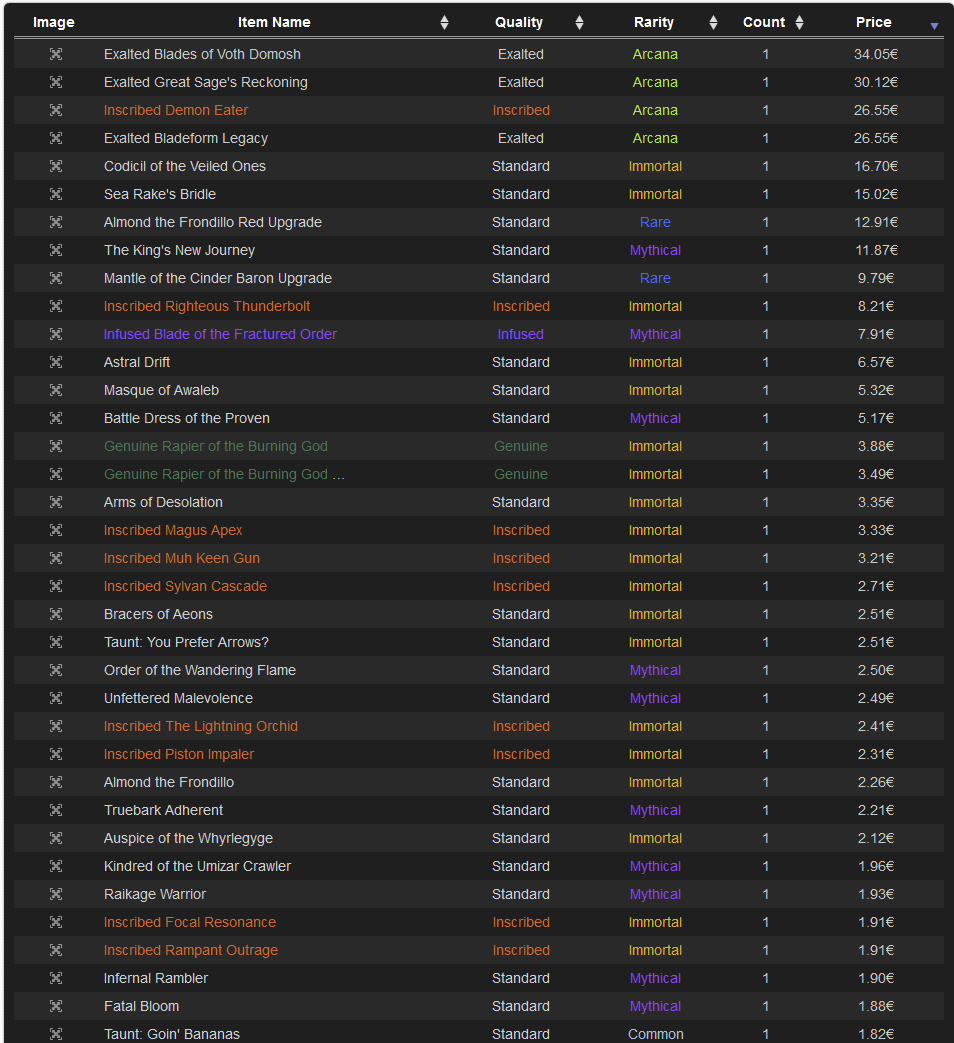
Task: Select the 16.70€ price cell
Action: click(x=875, y=166)
